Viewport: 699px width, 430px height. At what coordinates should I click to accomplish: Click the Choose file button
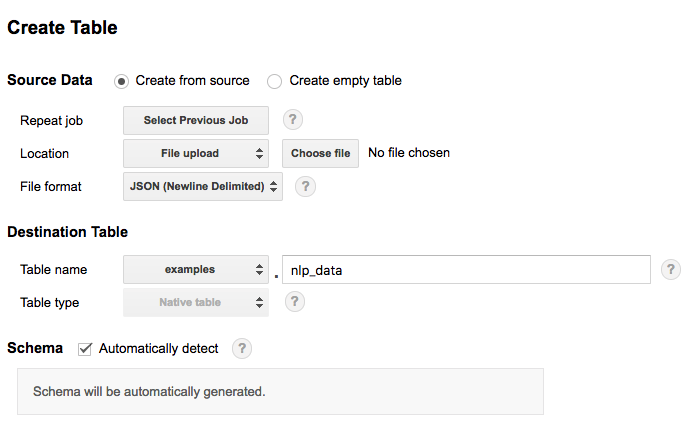tap(320, 153)
